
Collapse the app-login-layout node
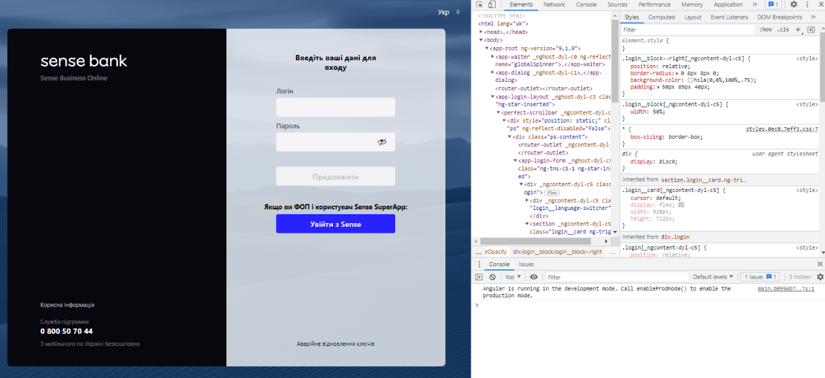coord(492,96)
